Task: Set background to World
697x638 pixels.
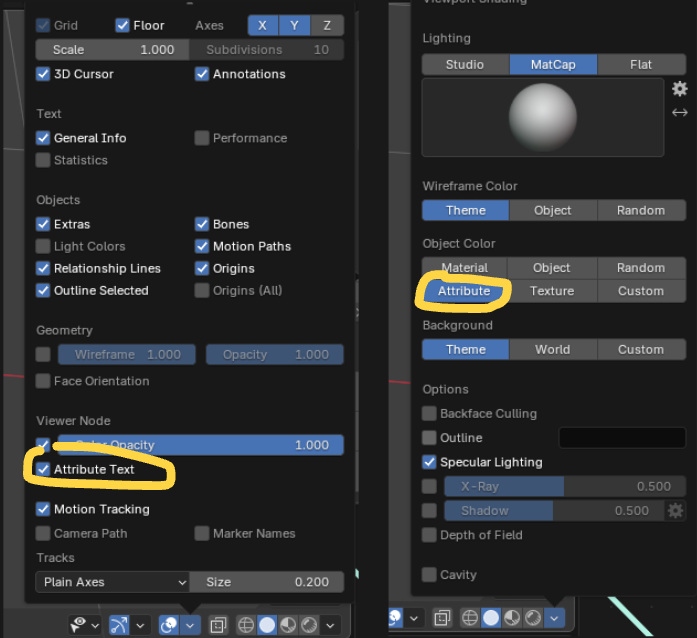Action: (553, 349)
